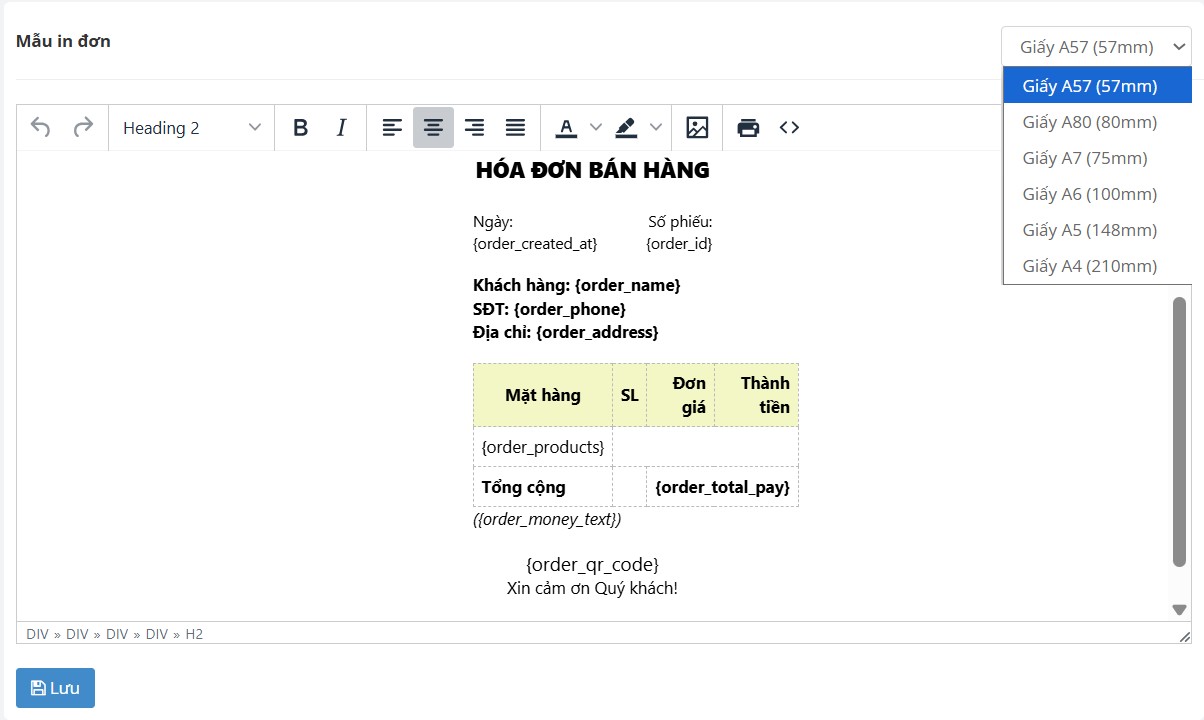
Task: Toggle italic formatting
Action: pos(341,128)
